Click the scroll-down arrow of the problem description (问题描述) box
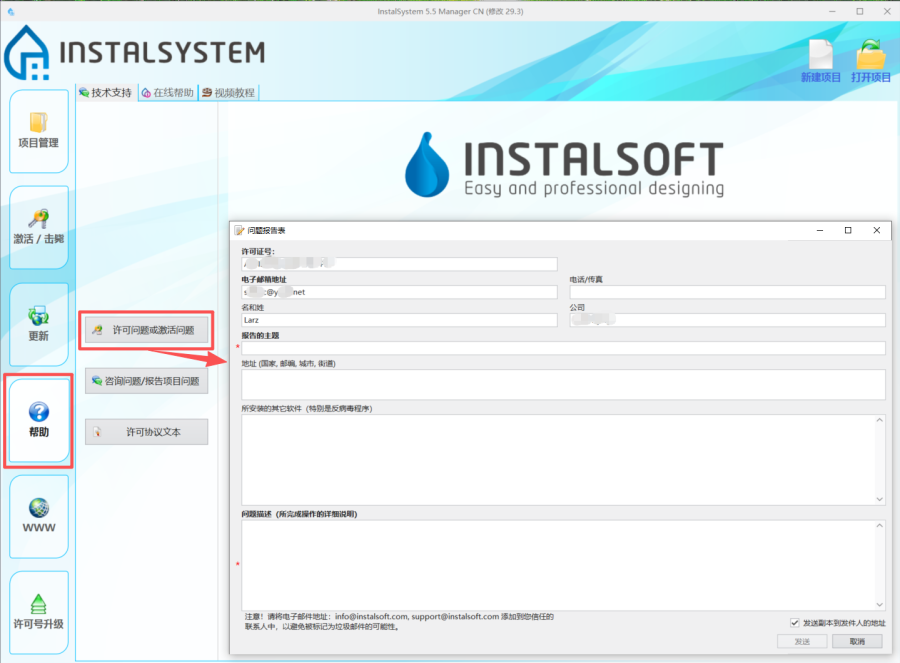This screenshot has width=900, height=663. click(x=880, y=603)
